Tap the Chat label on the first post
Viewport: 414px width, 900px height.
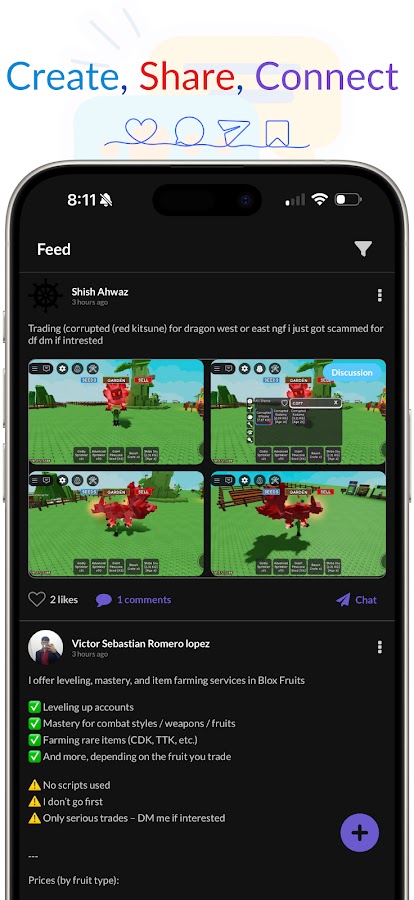click(x=366, y=600)
